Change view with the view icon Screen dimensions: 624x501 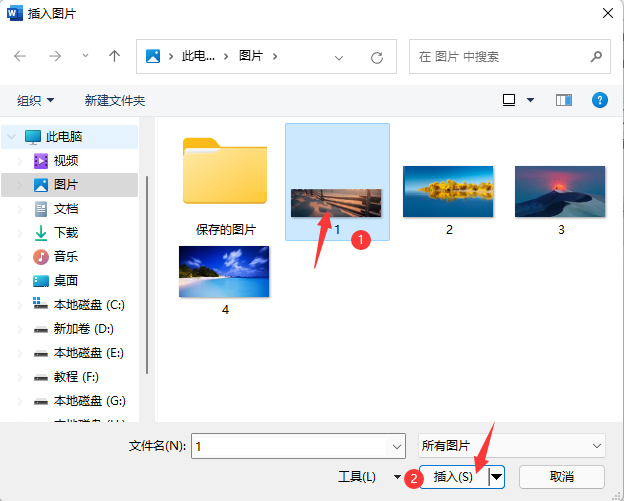[509, 100]
